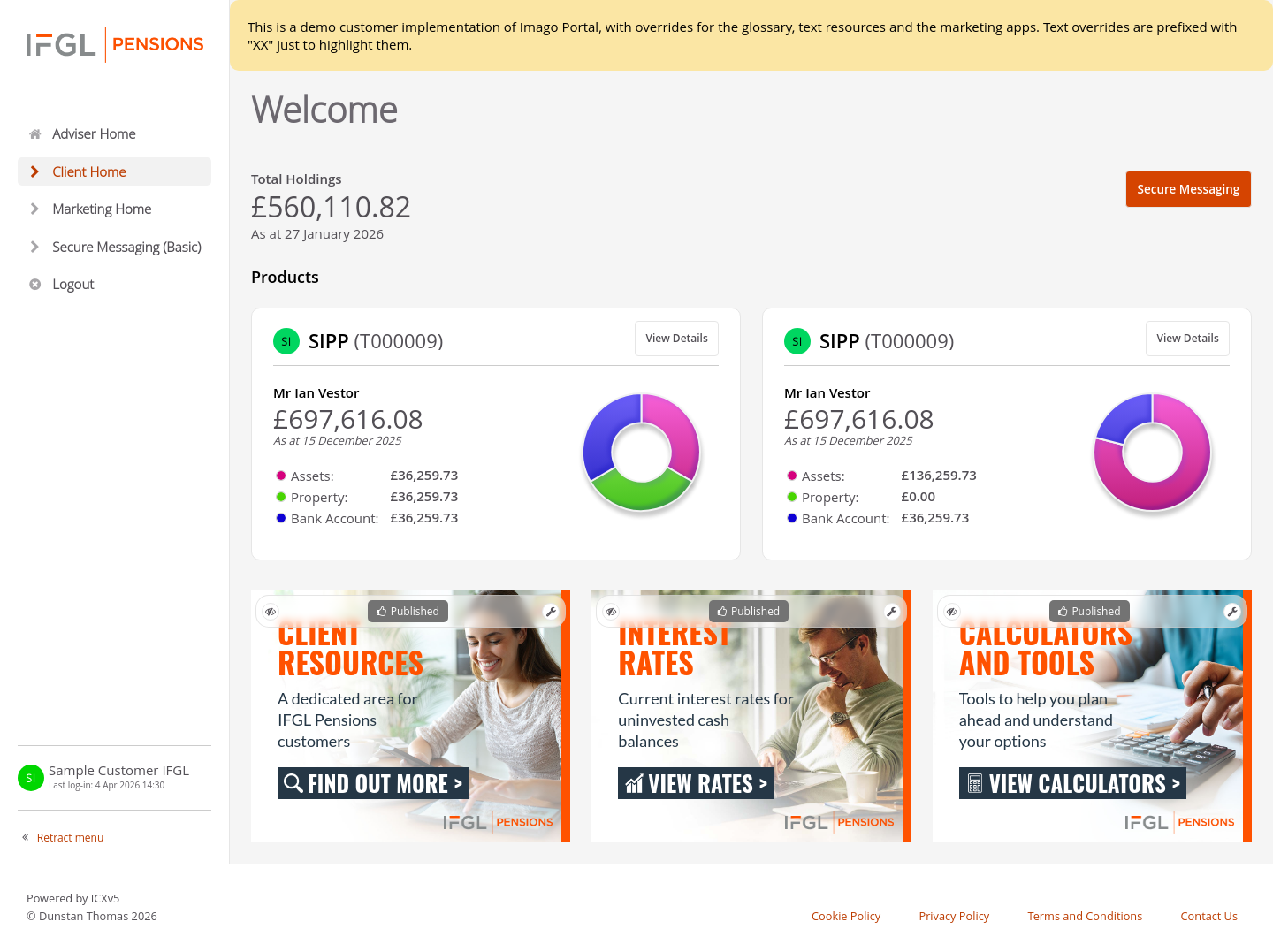Click the first SIPP donut chart

tap(642, 452)
